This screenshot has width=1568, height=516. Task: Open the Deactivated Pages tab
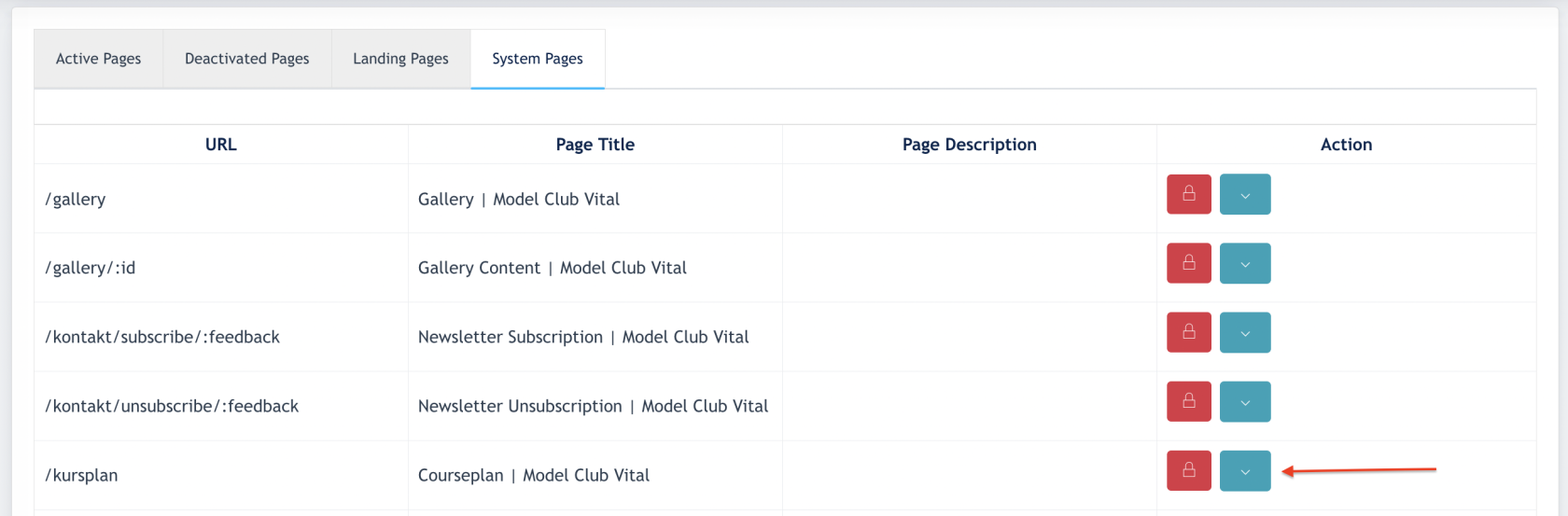tap(247, 59)
